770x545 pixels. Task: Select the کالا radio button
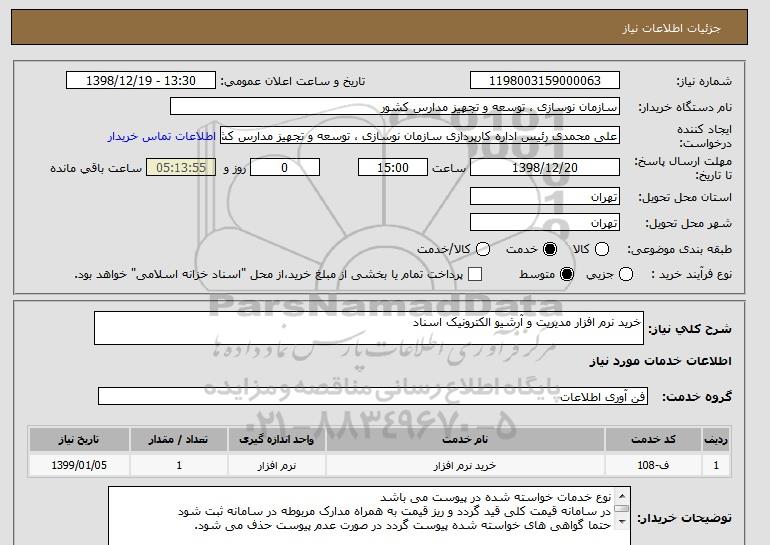(602, 249)
